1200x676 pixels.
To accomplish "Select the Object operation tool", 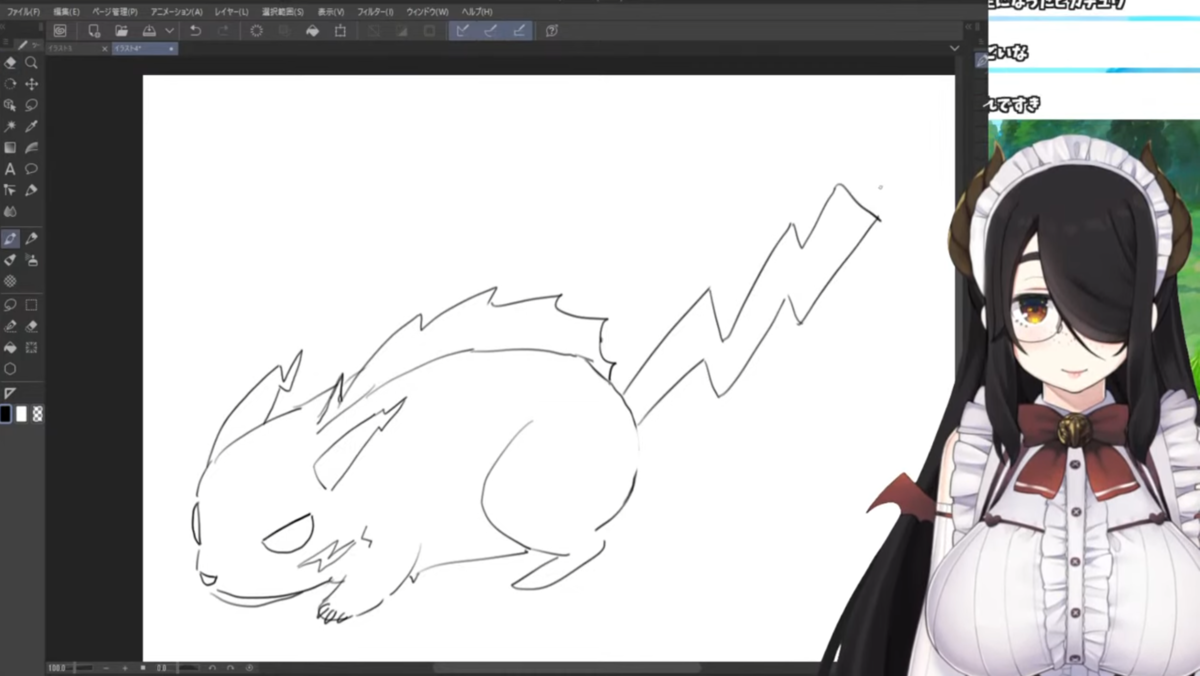I will (10, 105).
